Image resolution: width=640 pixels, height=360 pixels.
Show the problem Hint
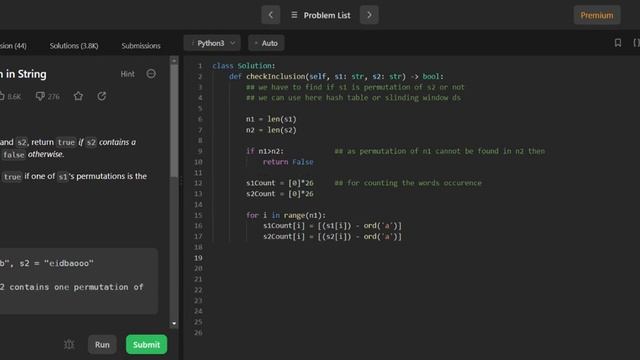[127, 74]
